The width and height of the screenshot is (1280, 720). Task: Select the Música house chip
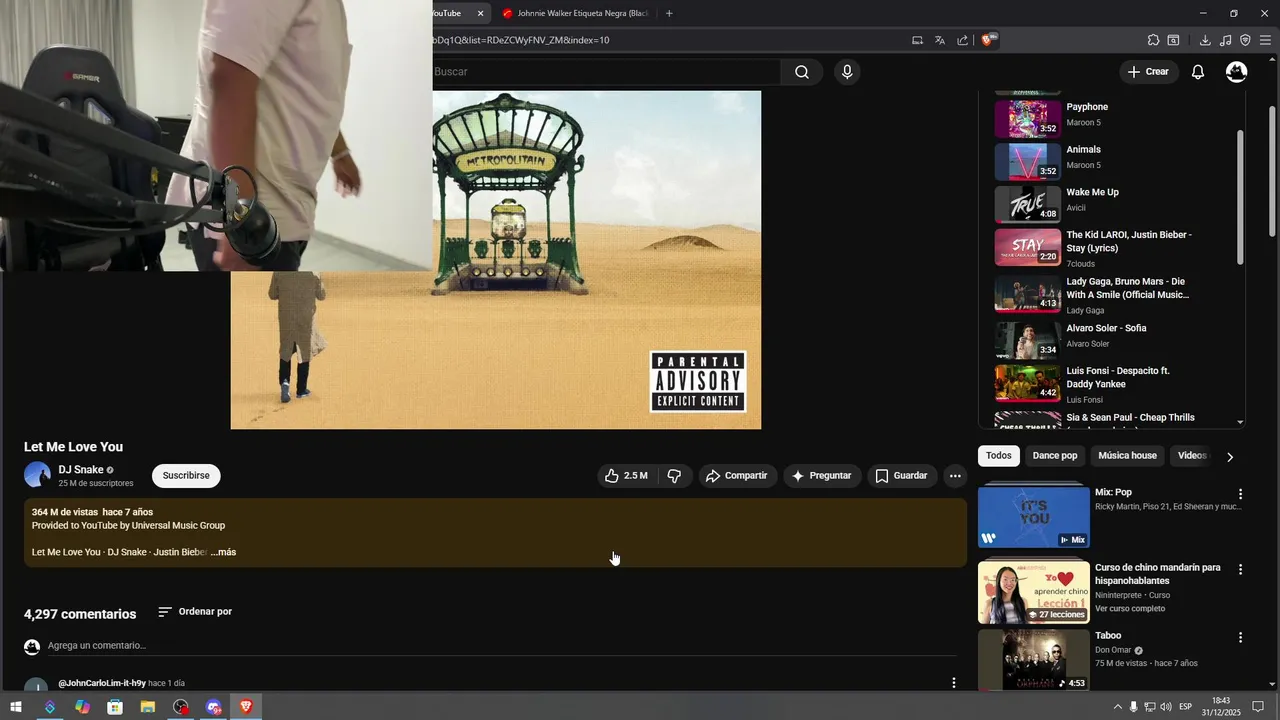[1127, 456]
